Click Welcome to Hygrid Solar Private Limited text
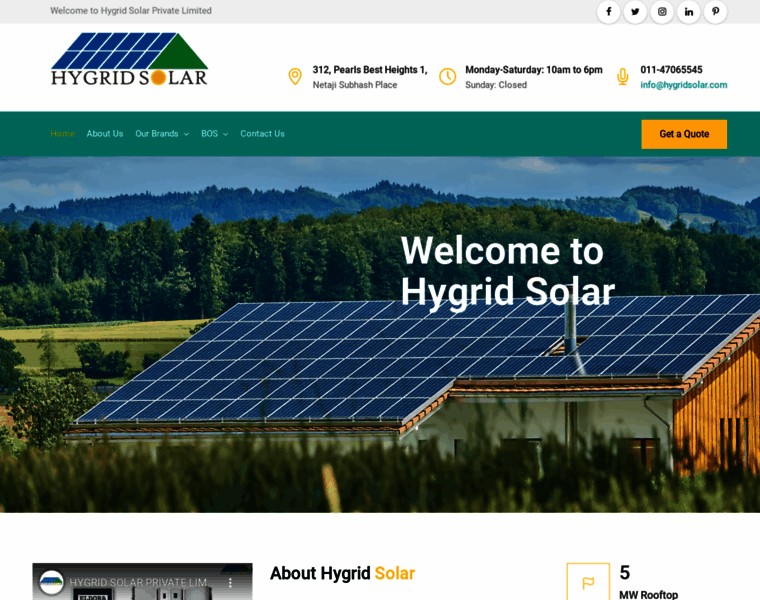 point(131,11)
